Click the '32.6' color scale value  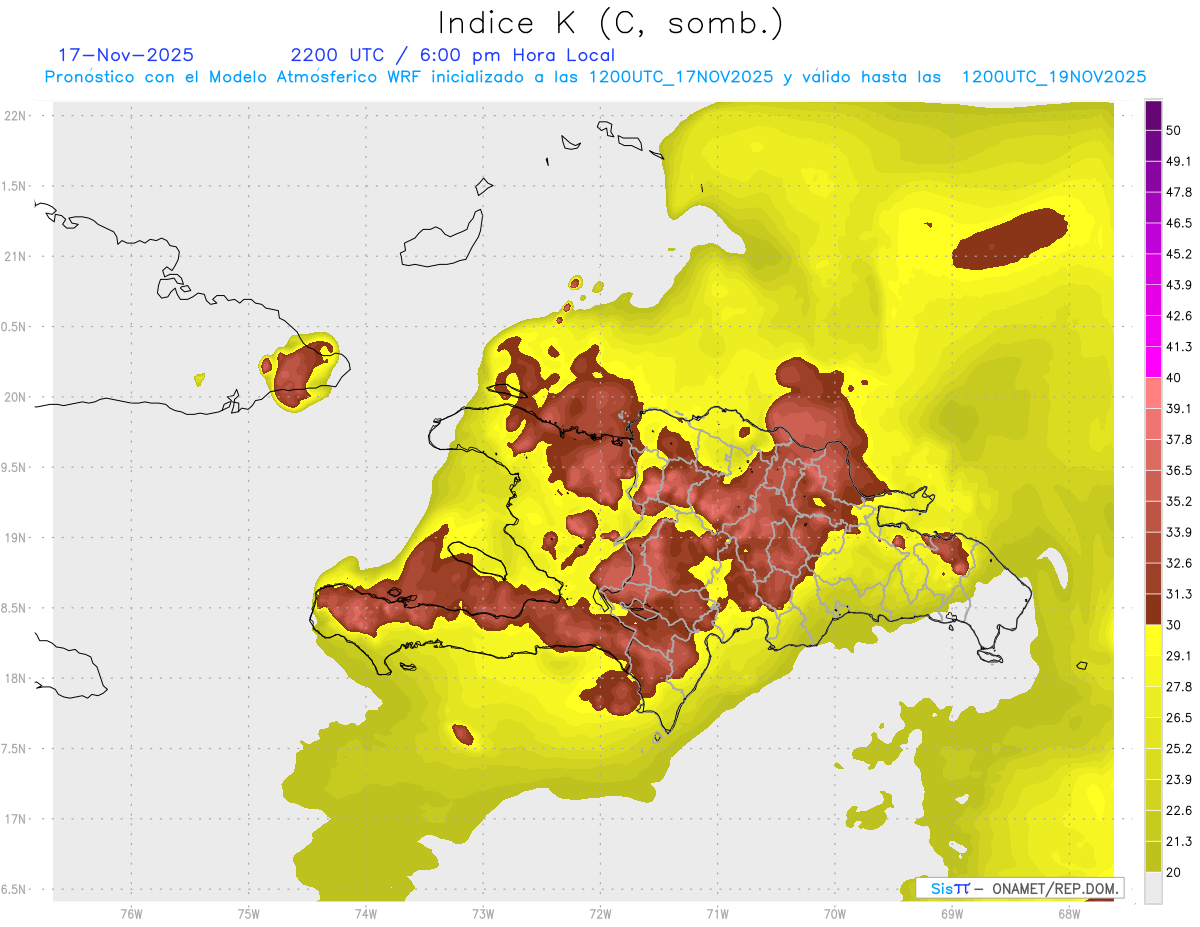(x=1178, y=563)
